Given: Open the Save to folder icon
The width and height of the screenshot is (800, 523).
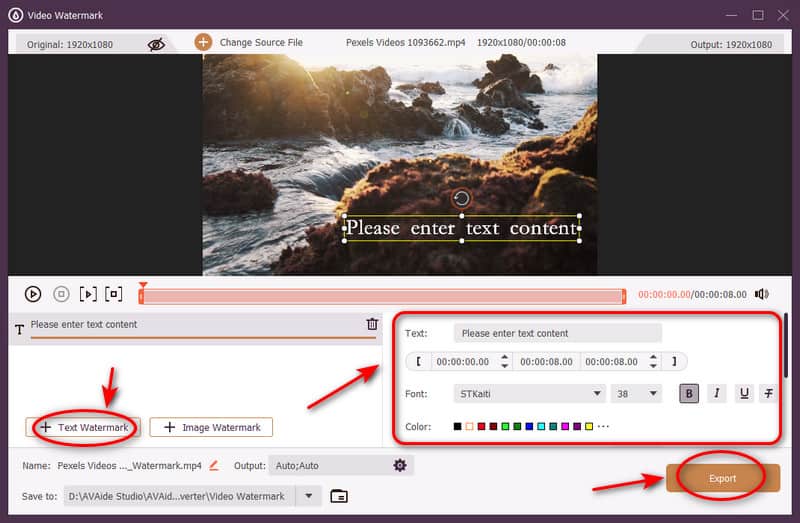Looking at the screenshot, I should 339,496.
